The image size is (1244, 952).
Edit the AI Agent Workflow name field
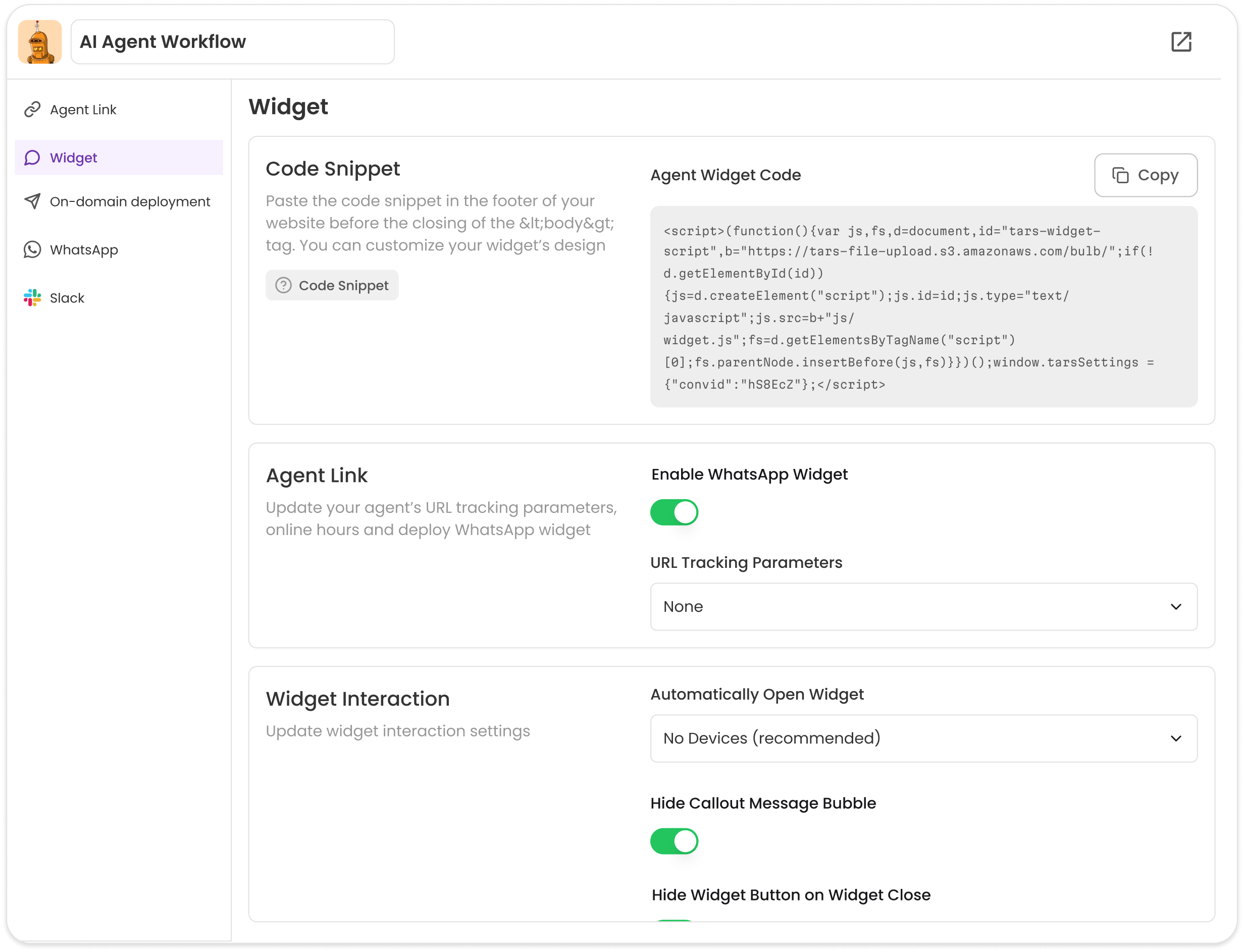(232, 42)
